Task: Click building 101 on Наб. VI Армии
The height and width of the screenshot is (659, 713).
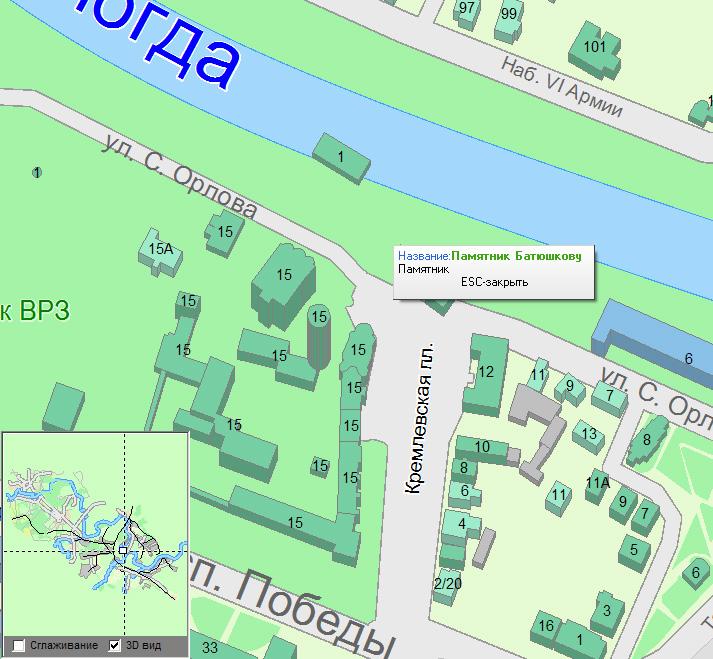Action: pyautogui.click(x=594, y=47)
